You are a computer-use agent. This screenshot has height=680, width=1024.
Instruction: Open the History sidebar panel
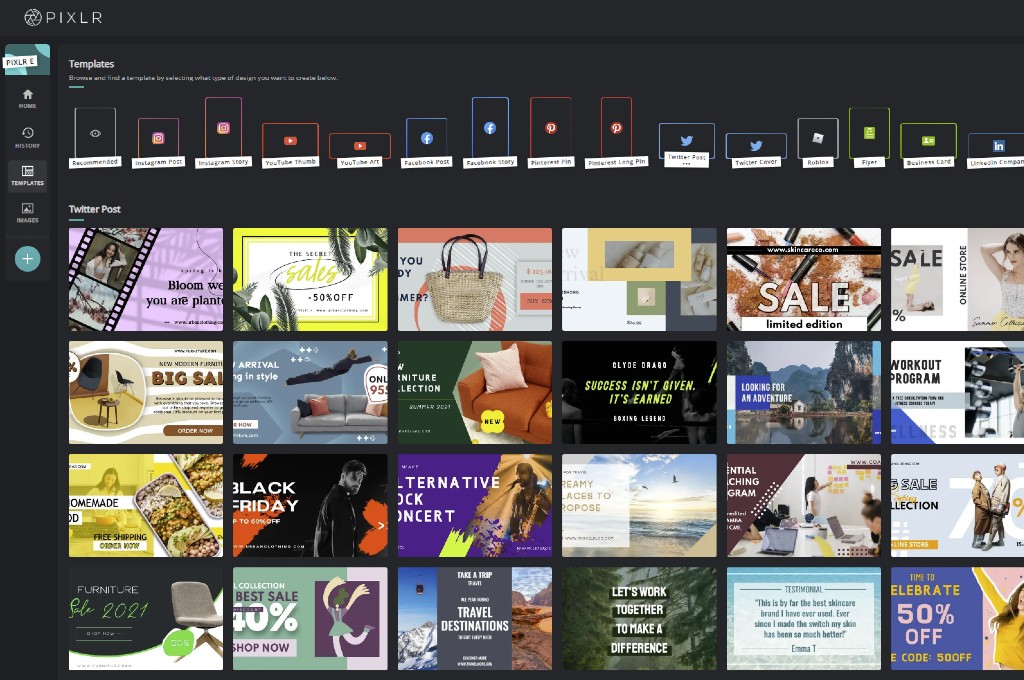[28, 138]
